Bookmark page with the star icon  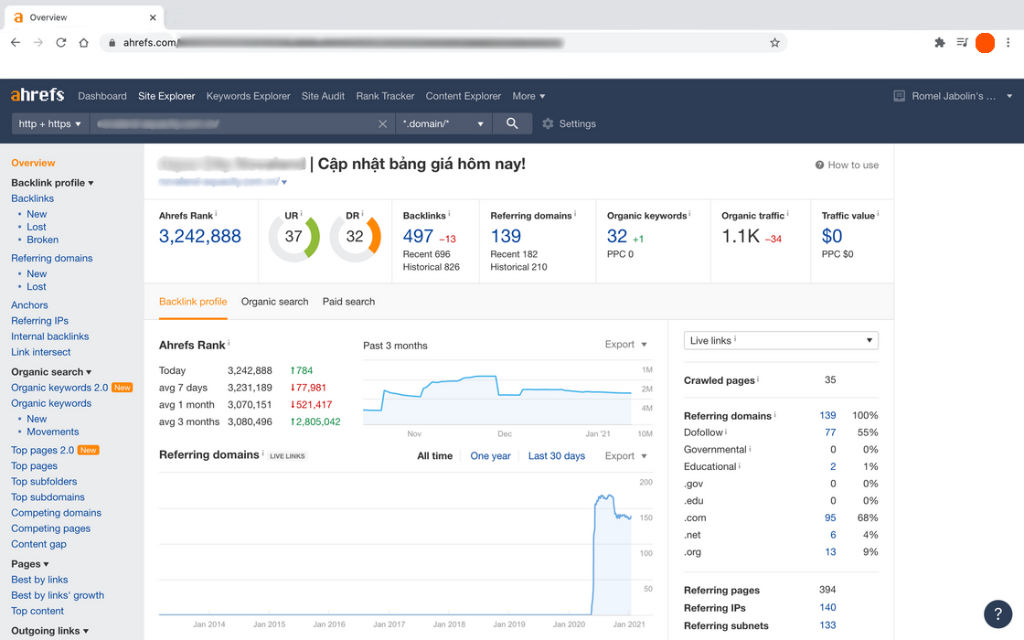point(774,43)
